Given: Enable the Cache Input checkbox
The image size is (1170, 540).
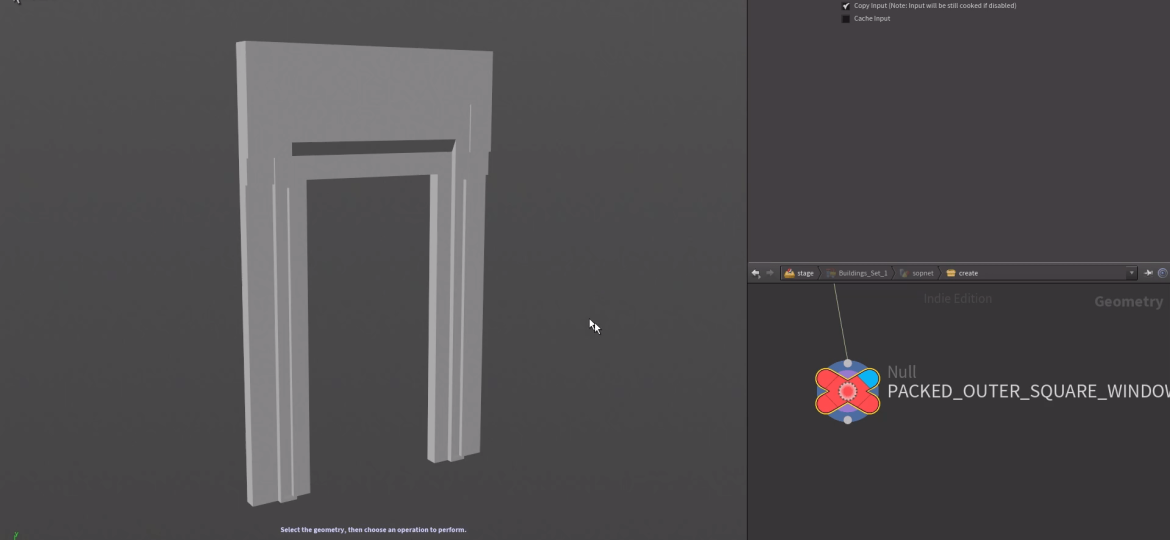Looking at the screenshot, I should point(846,19).
